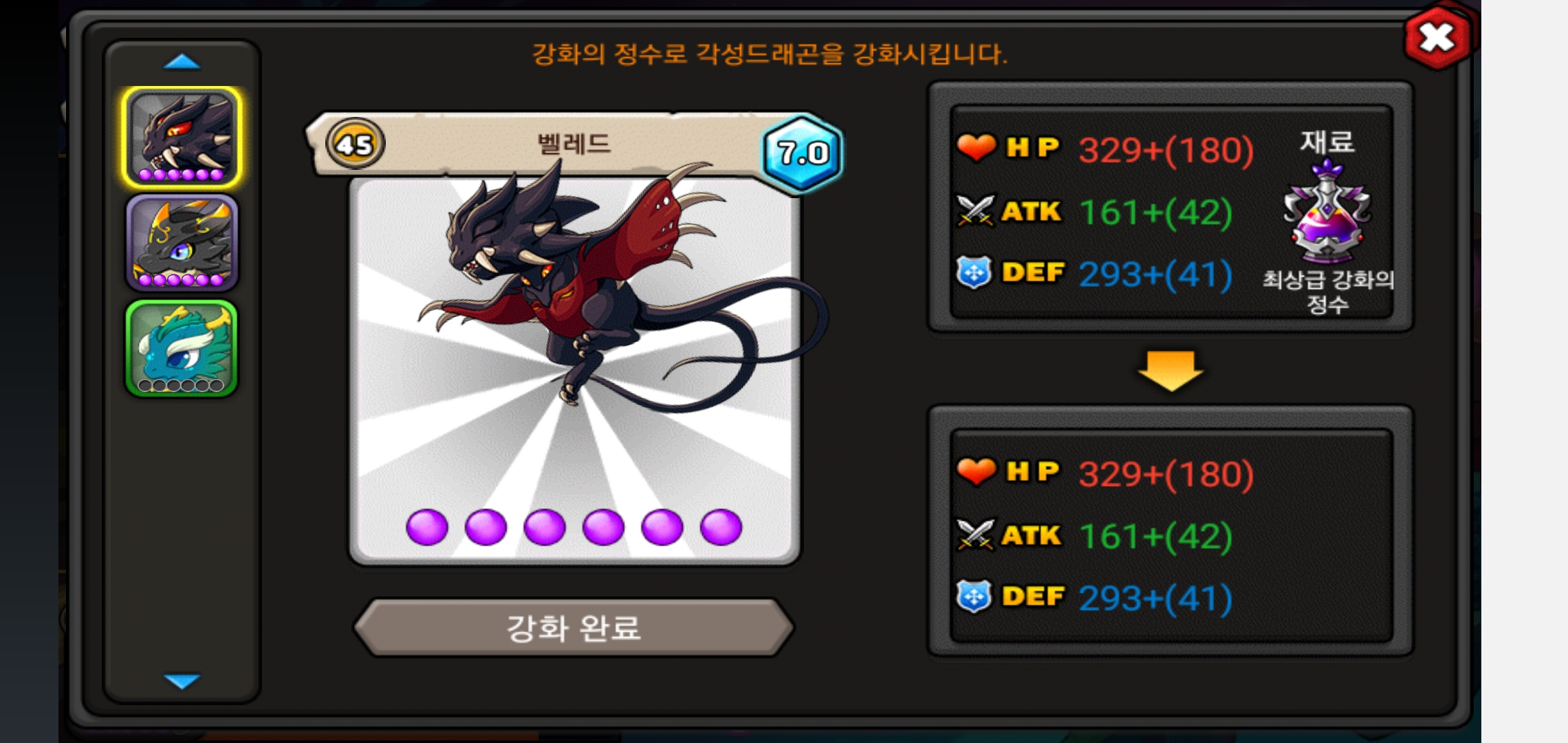Select the gray gold-horned dragon thumbnail
1568x743 pixels.
pyautogui.click(x=182, y=243)
